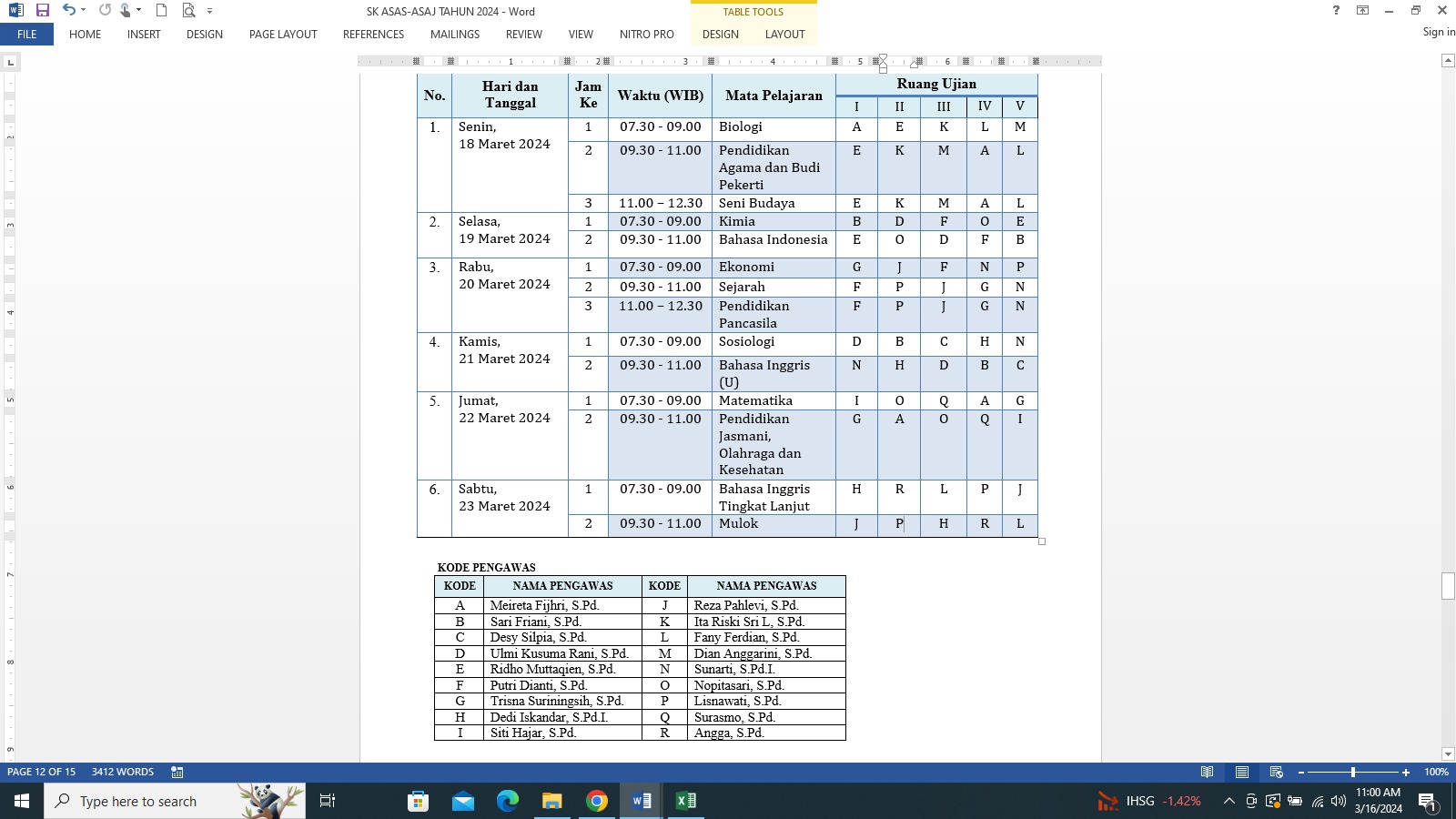Image resolution: width=1456 pixels, height=819 pixels.
Task: Open Mail app from taskbar
Action: pos(462,801)
